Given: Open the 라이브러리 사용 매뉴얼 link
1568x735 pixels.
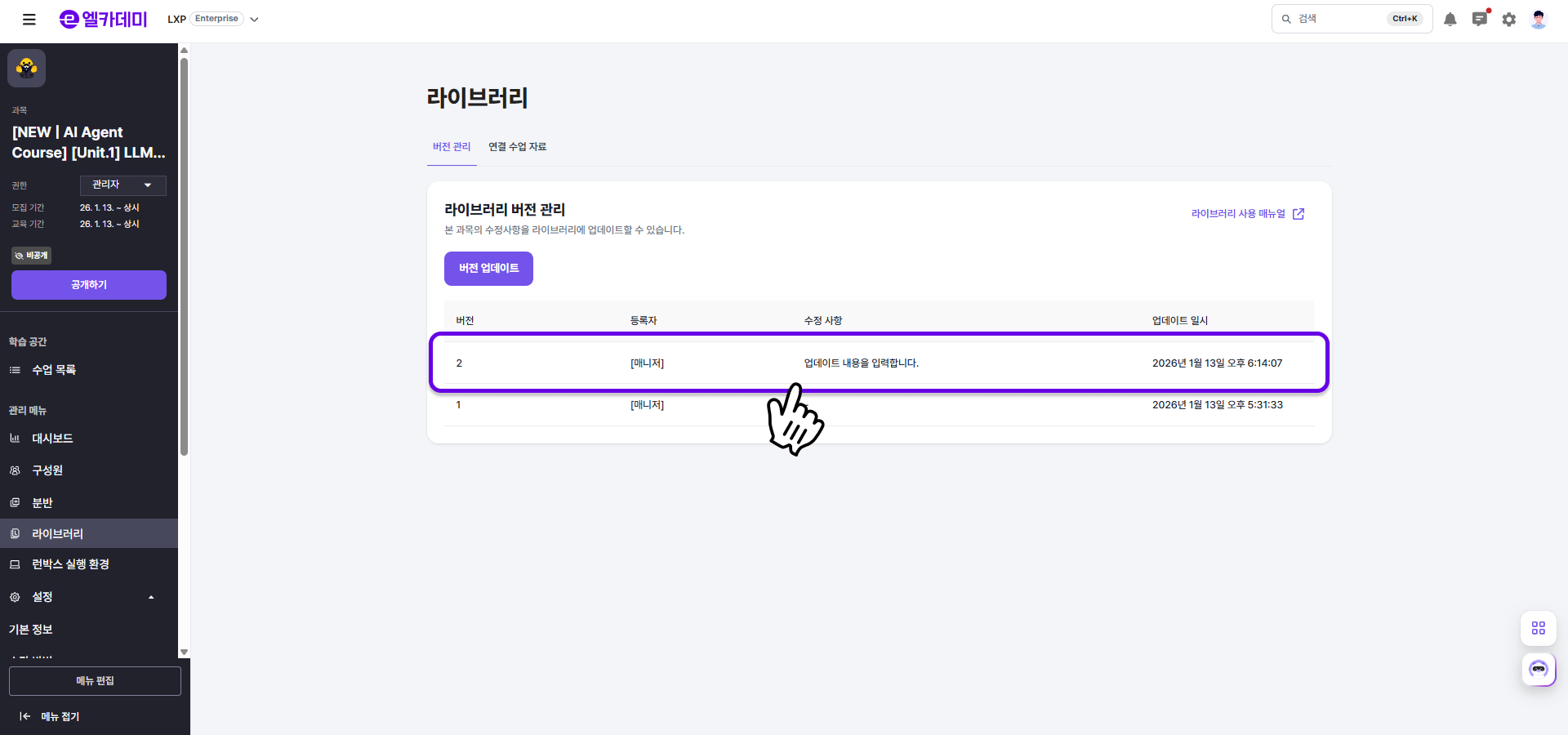Looking at the screenshot, I should (1247, 214).
